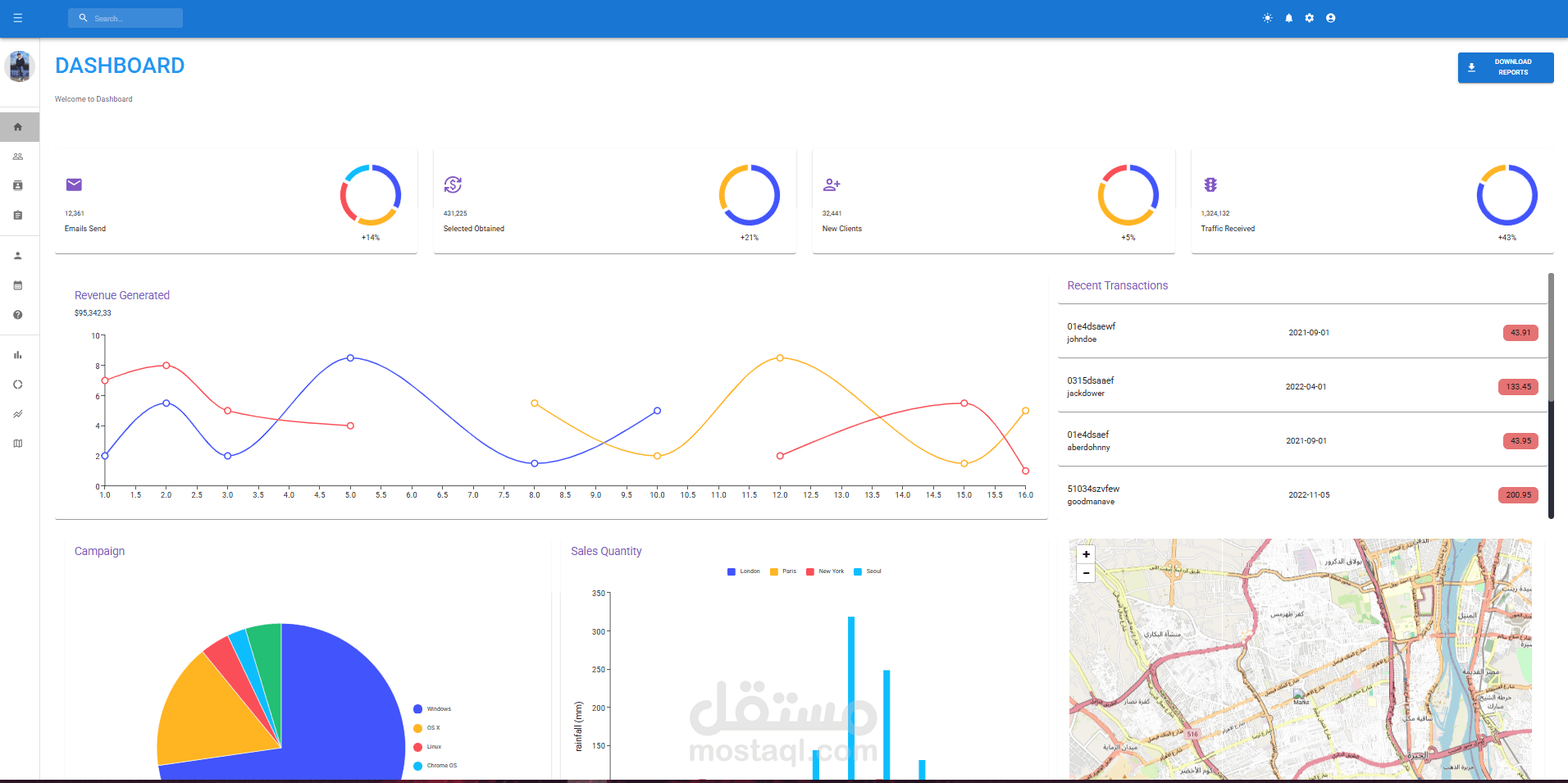Click the profile avatar picture in sidebar

pyautogui.click(x=20, y=66)
